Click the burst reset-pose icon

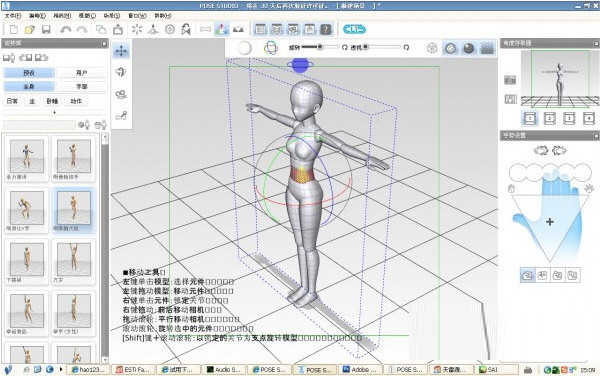(x=137, y=29)
